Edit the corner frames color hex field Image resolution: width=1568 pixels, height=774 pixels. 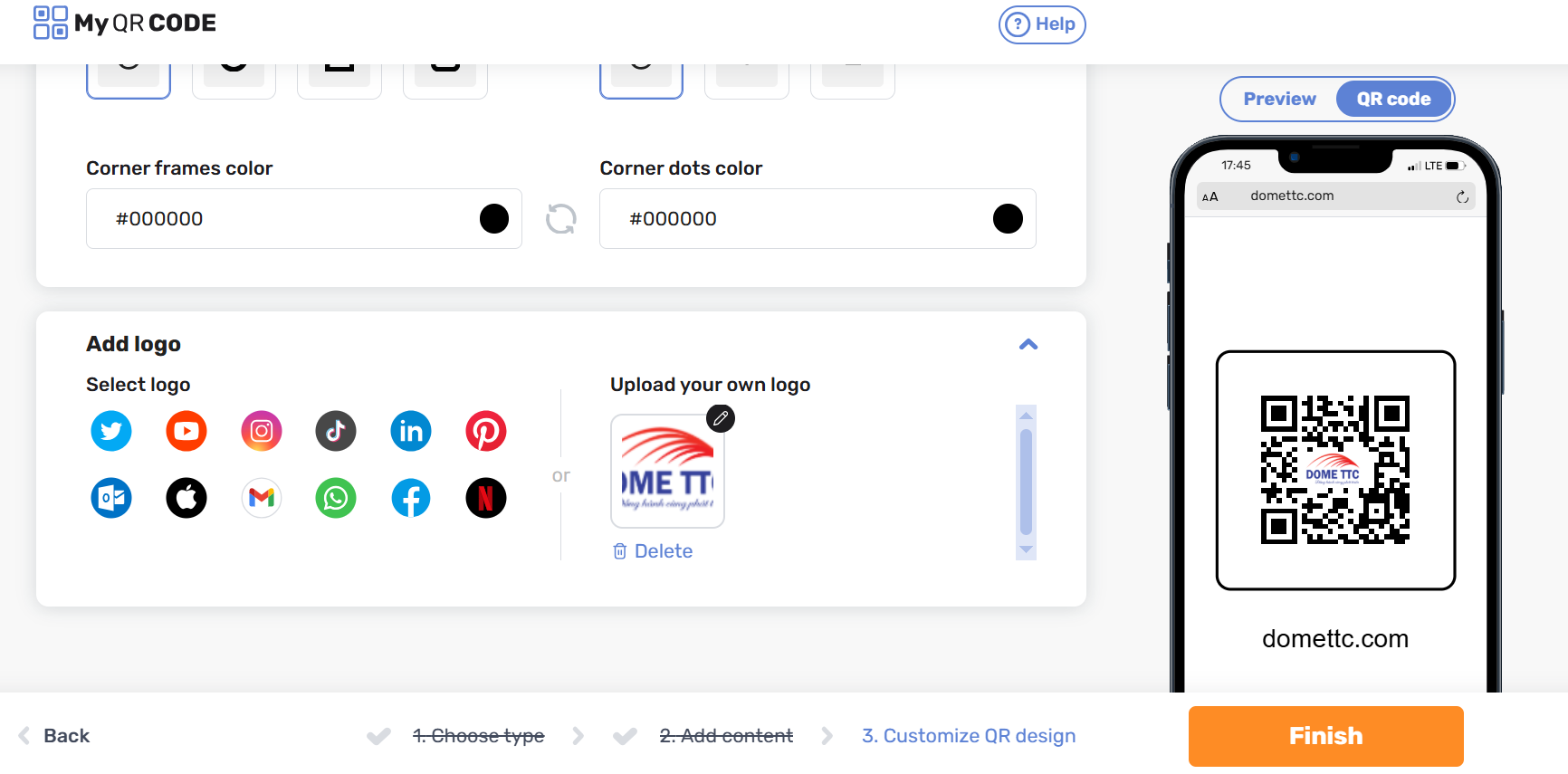(x=304, y=218)
